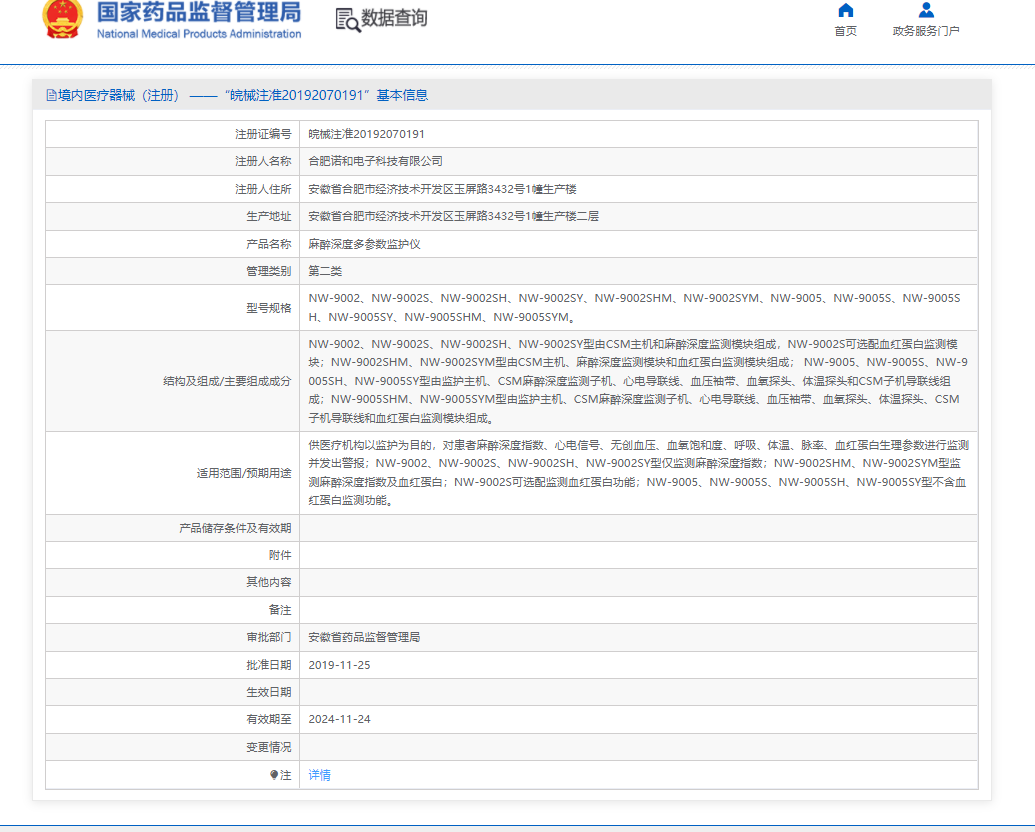The width and height of the screenshot is (1035, 832).
Task: Select the 产品名称 label cell
Action: coord(172,244)
